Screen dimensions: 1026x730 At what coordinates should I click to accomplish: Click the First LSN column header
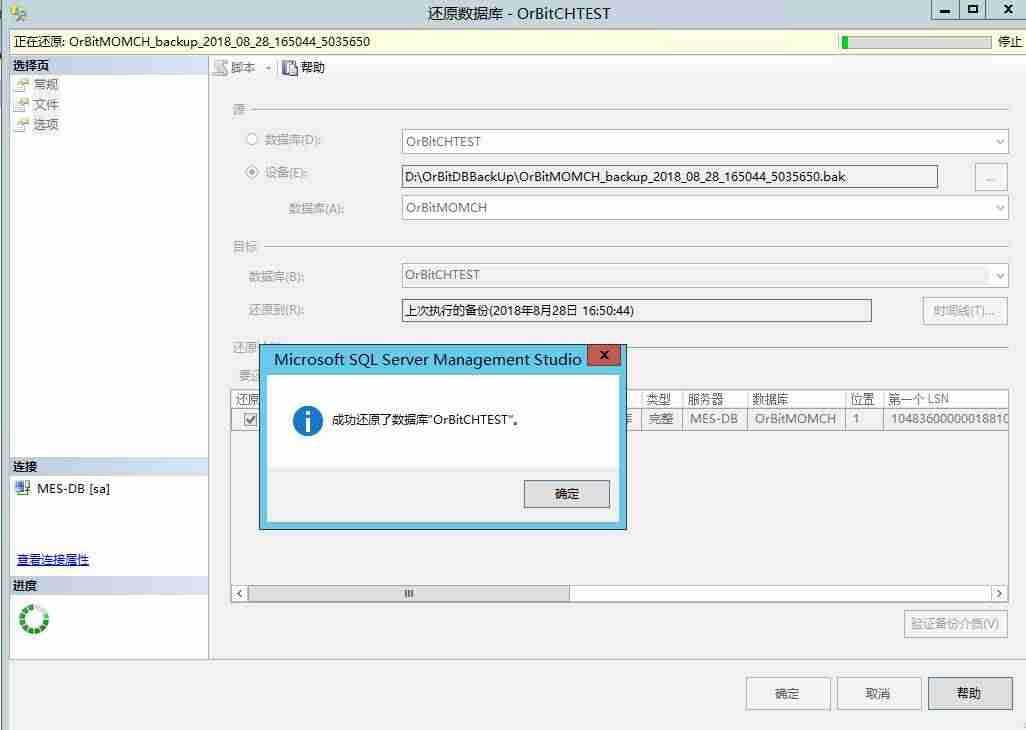[945, 398]
